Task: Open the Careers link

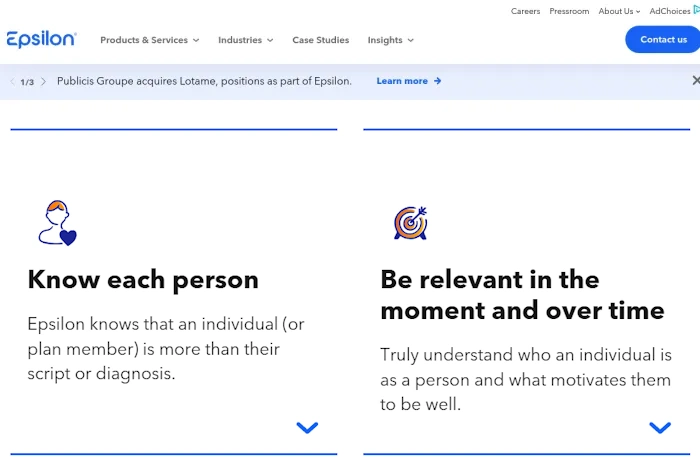Action: (525, 11)
